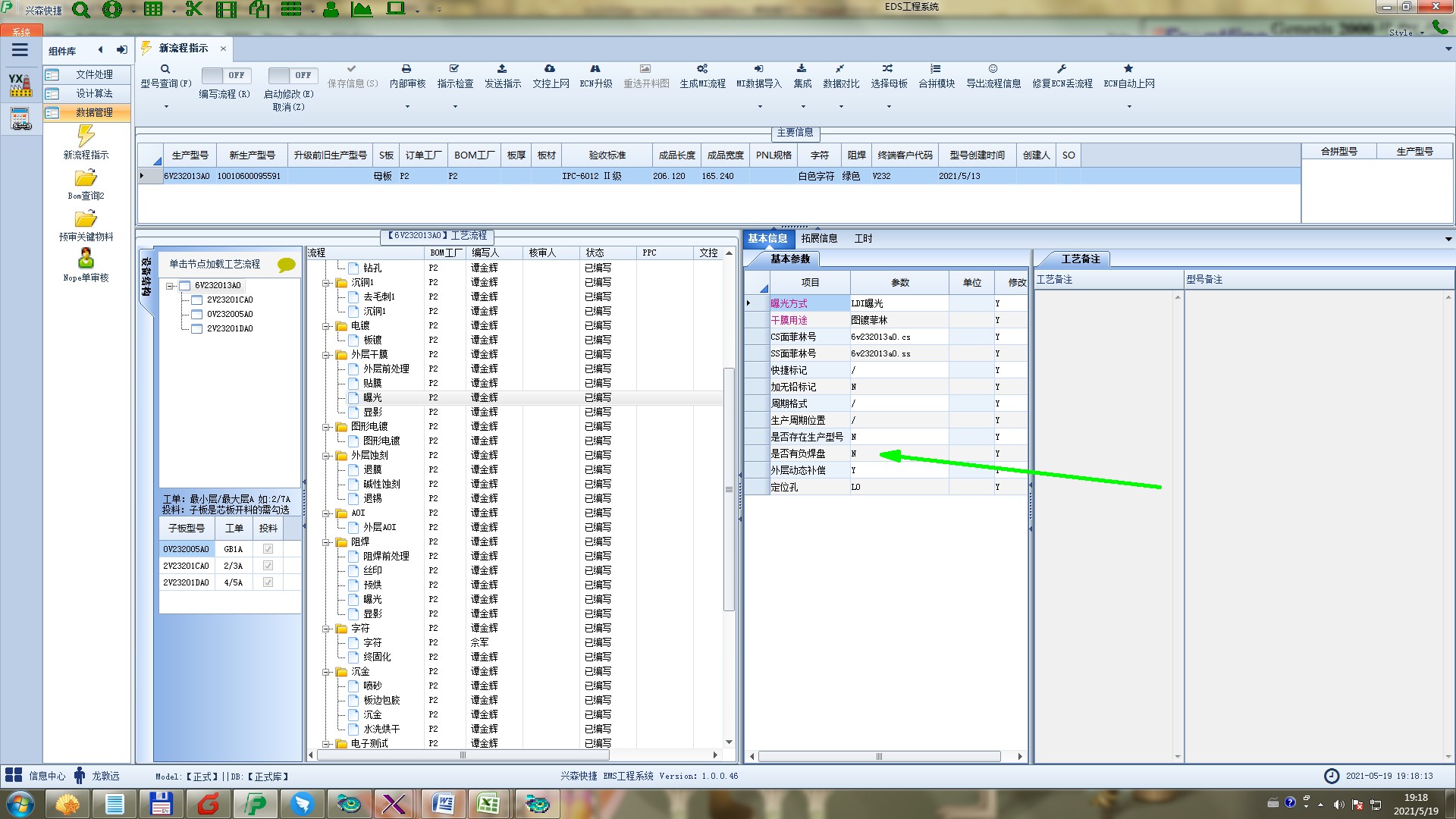Viewport: 1456px width, 819px height.
Task: Click the 型号查询 search icon
Action: pyautogui.click(x=165, y=69)
